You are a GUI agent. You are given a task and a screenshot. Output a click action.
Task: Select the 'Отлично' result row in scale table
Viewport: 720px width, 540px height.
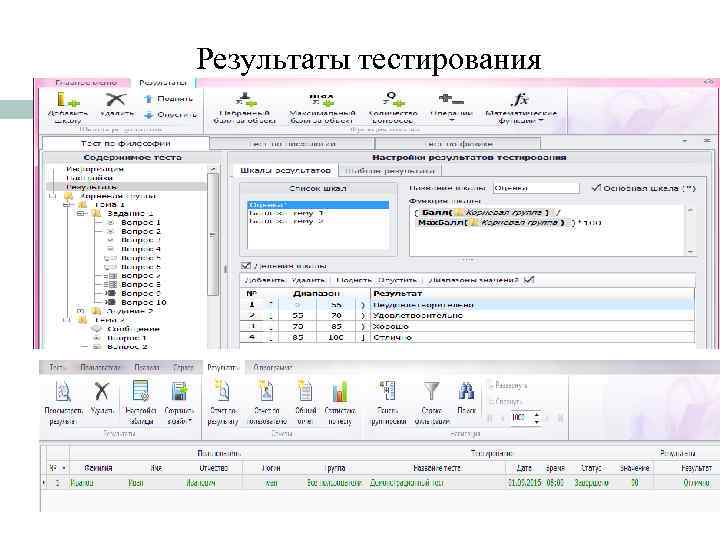pos(467,338)
